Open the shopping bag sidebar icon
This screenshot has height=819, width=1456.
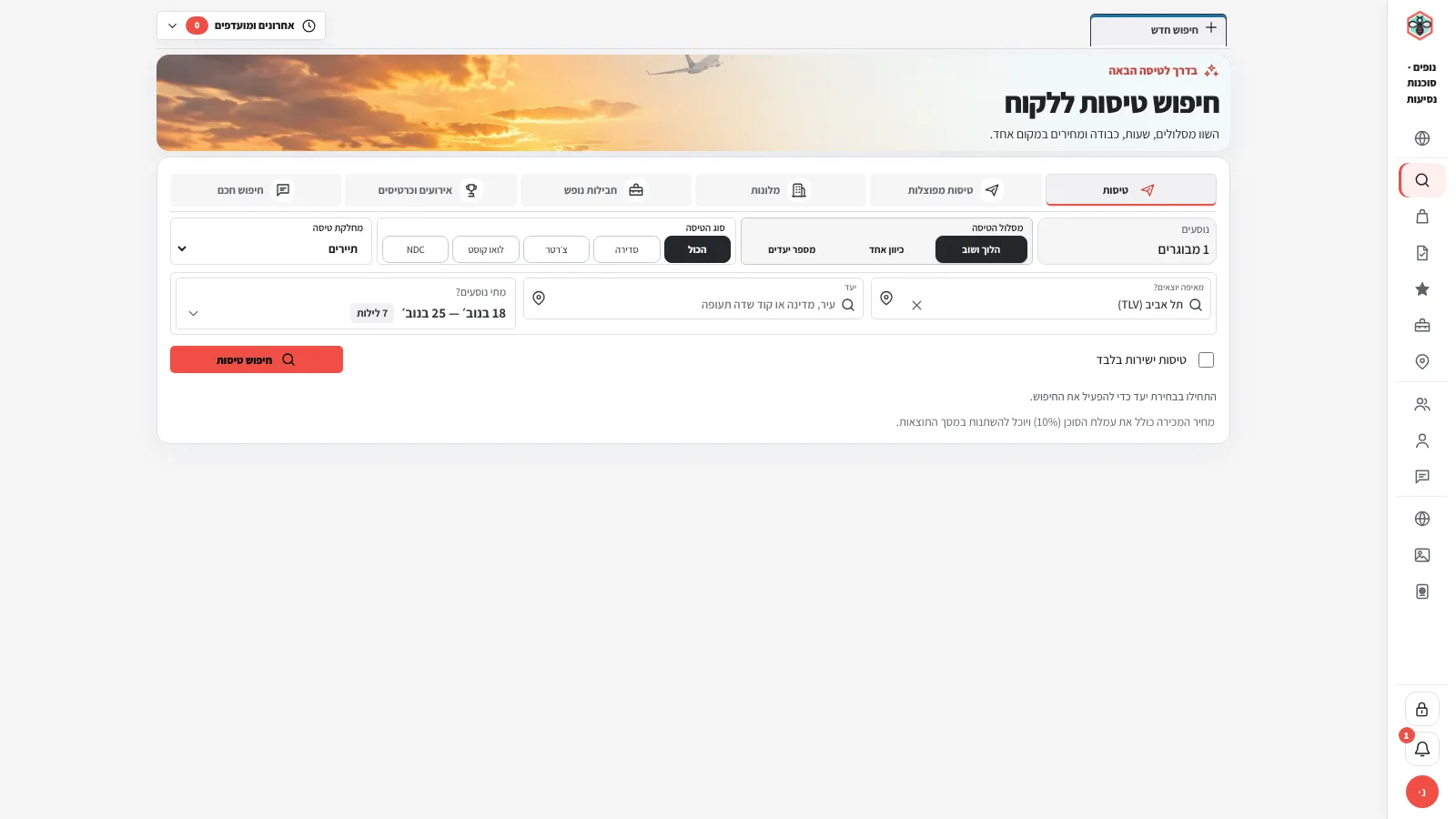[1422, 217]
